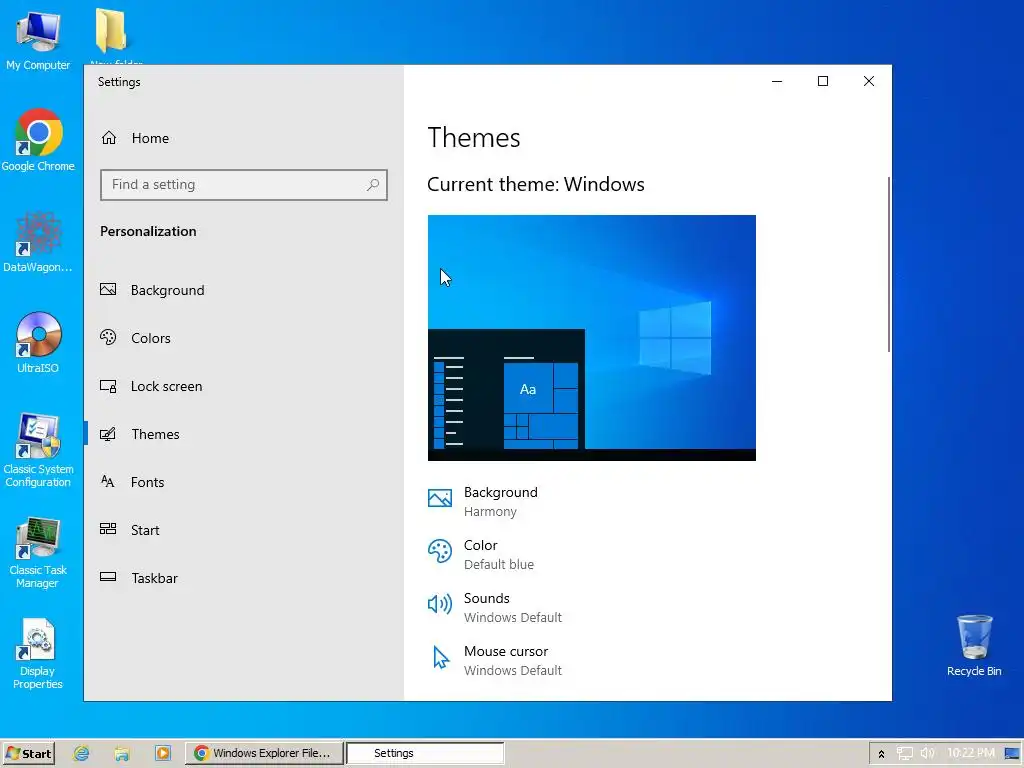Viewport: 1024px width, 768px height.
Task: Select Classic System Configuration shortcut
Action: (38, 451)
